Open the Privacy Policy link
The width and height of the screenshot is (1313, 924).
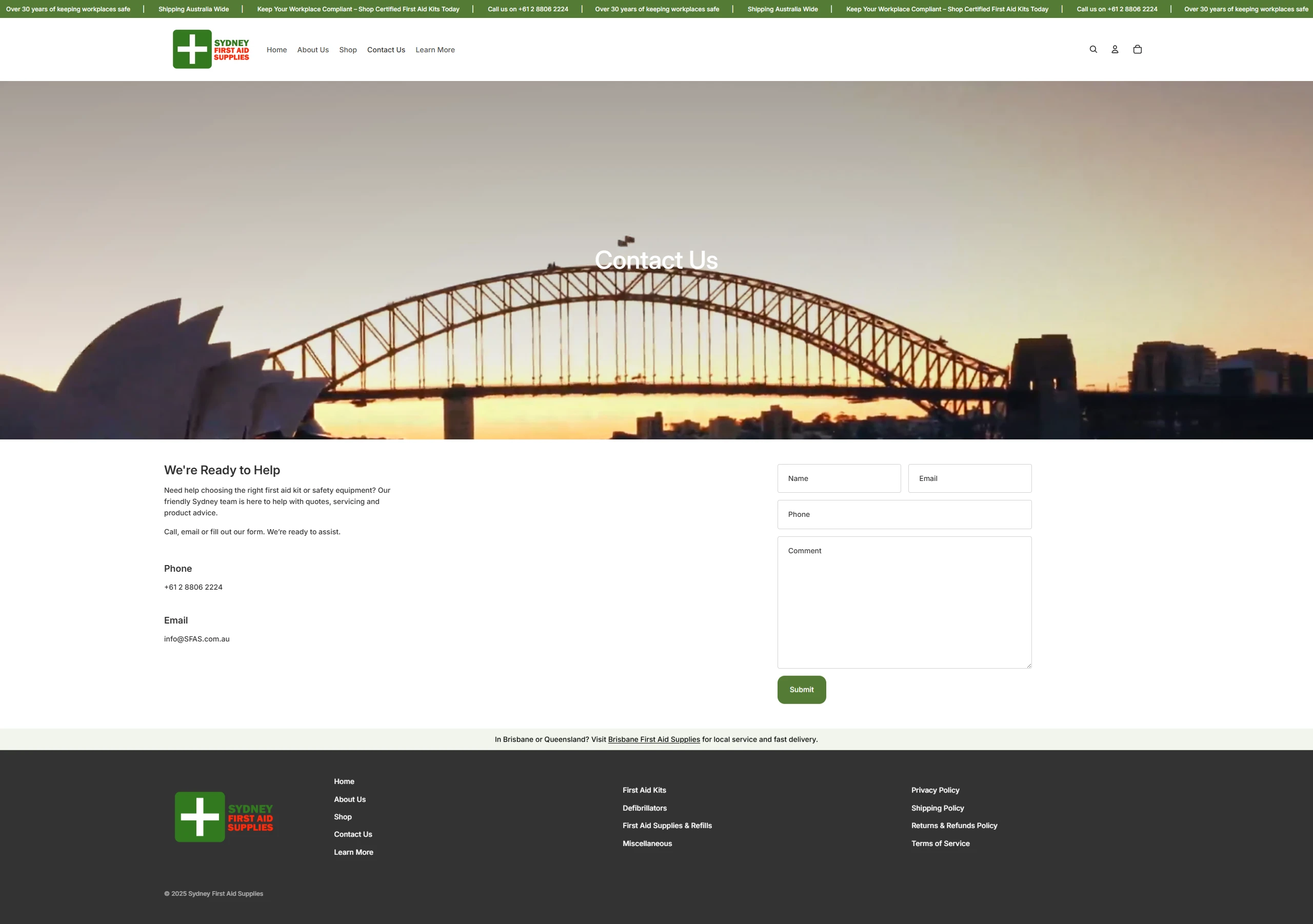(935, 790)
